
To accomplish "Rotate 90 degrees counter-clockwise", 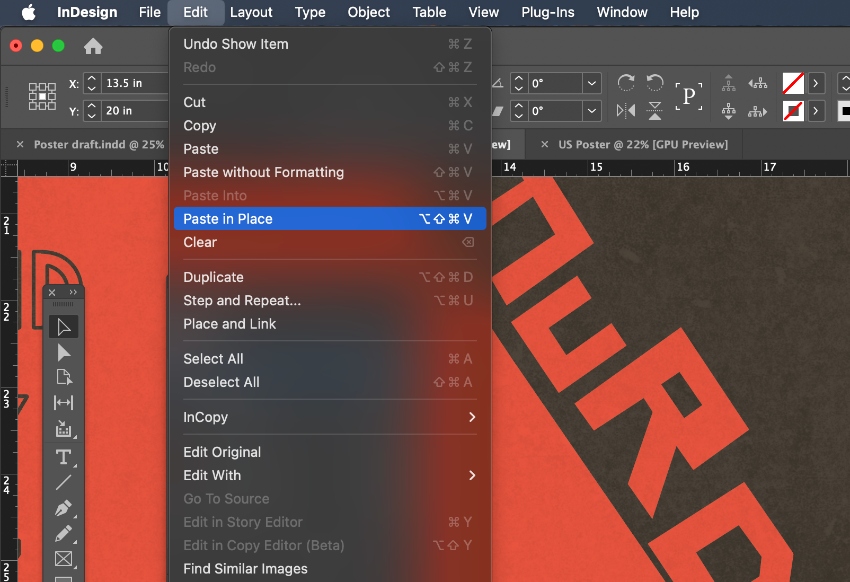I will click(655, 83).
